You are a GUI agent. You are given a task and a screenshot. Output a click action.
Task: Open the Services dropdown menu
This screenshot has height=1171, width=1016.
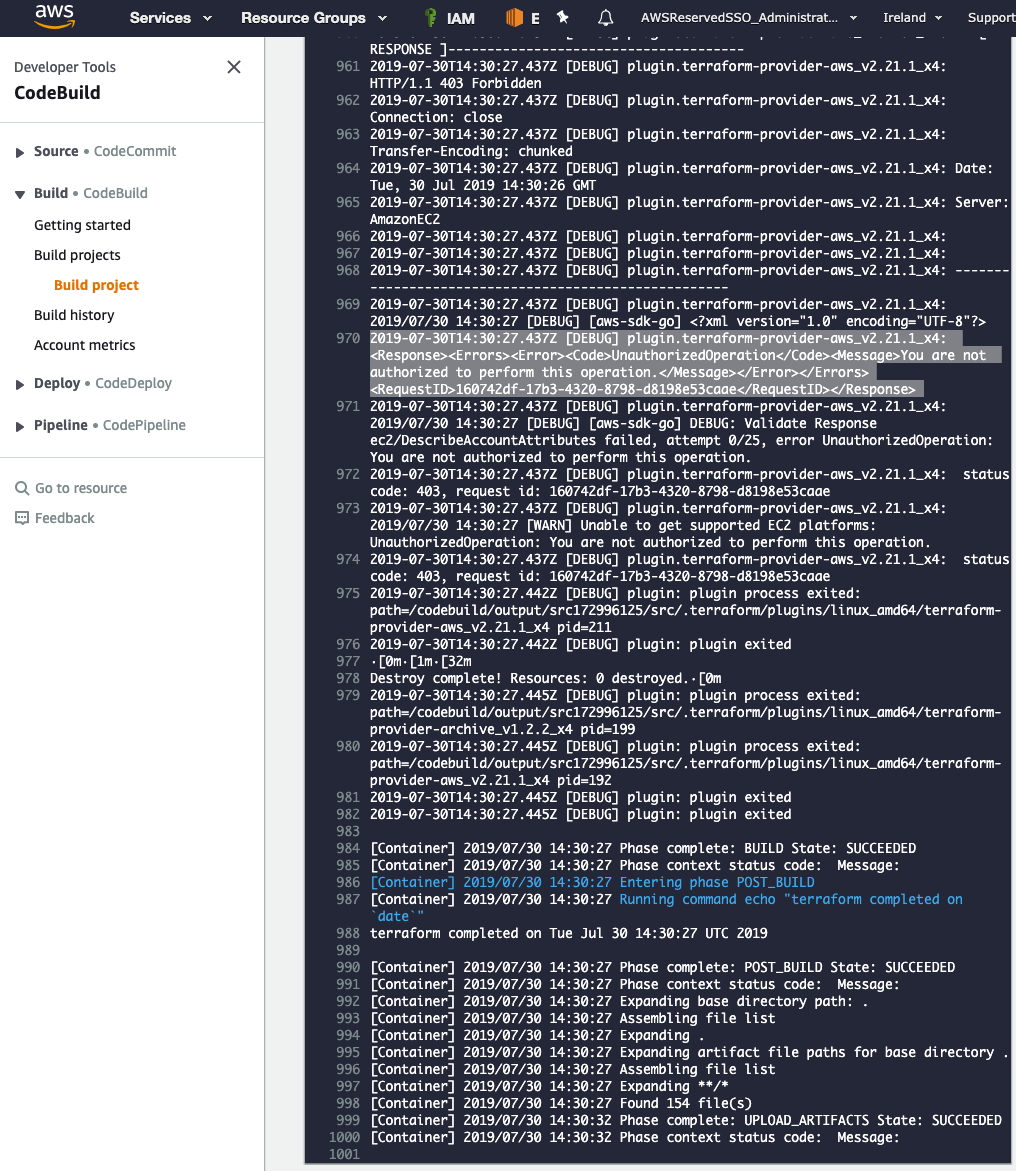point(170,18)
